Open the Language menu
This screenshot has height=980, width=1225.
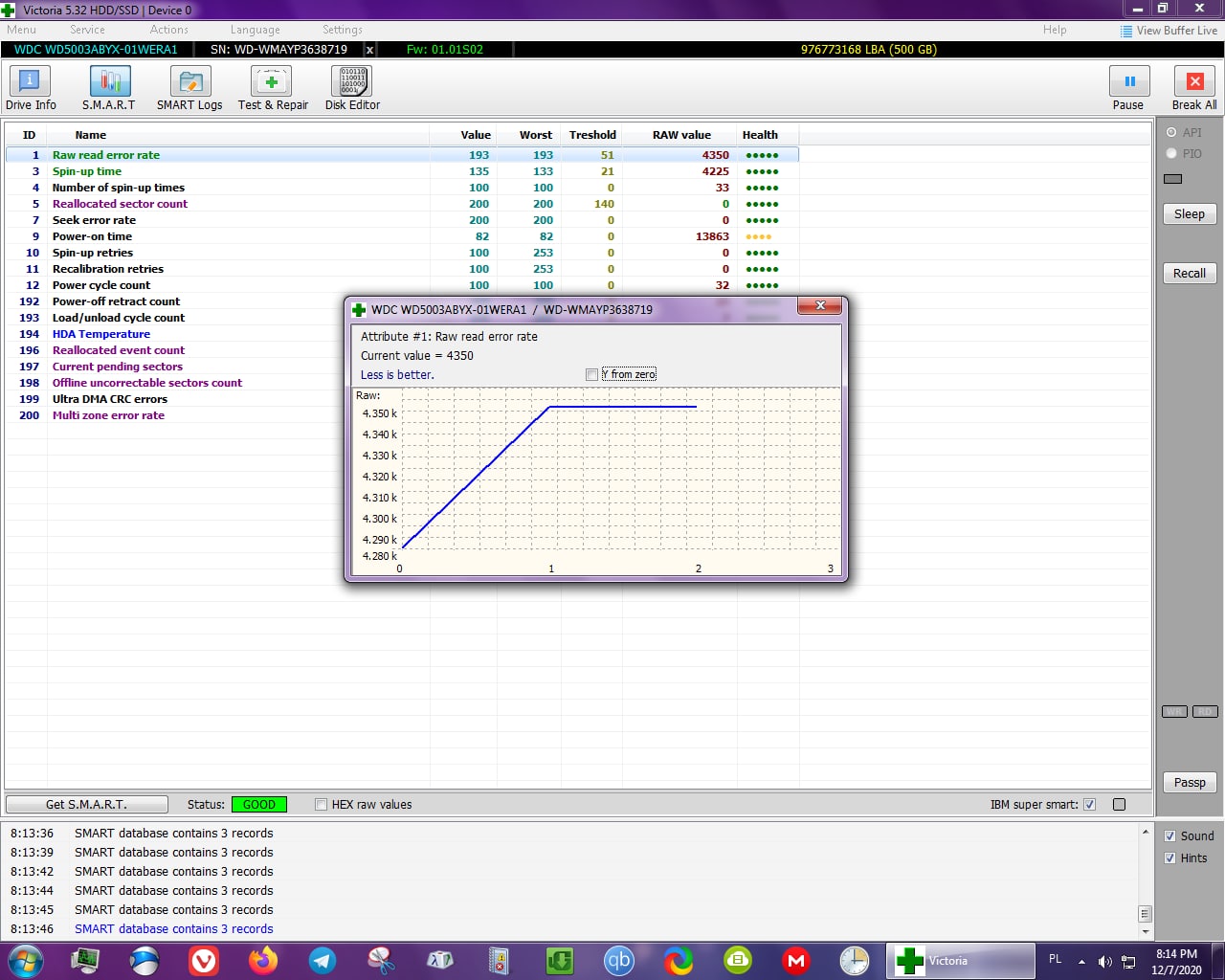pos(256,30)
